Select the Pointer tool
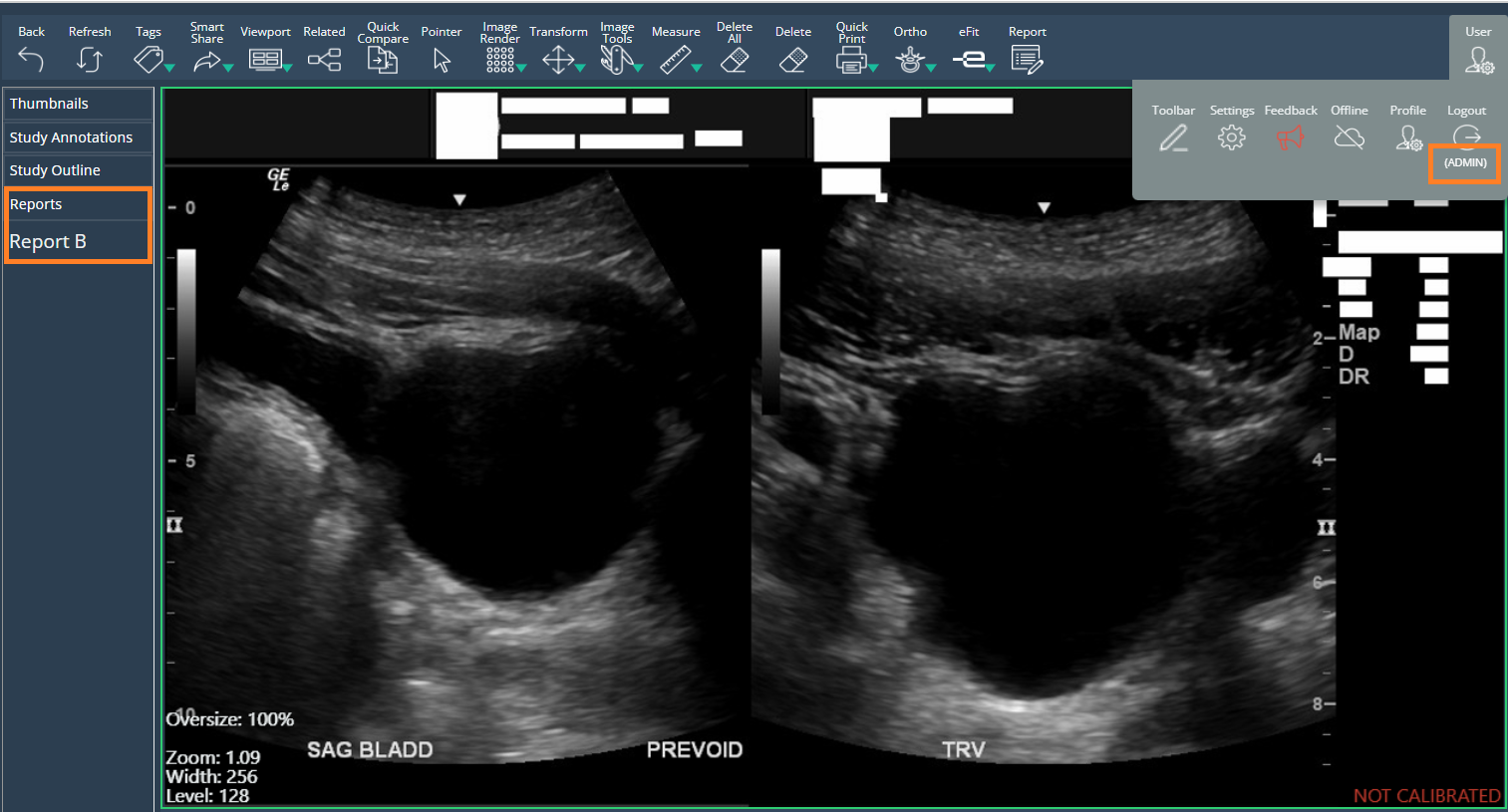 [x=442, y=61]
